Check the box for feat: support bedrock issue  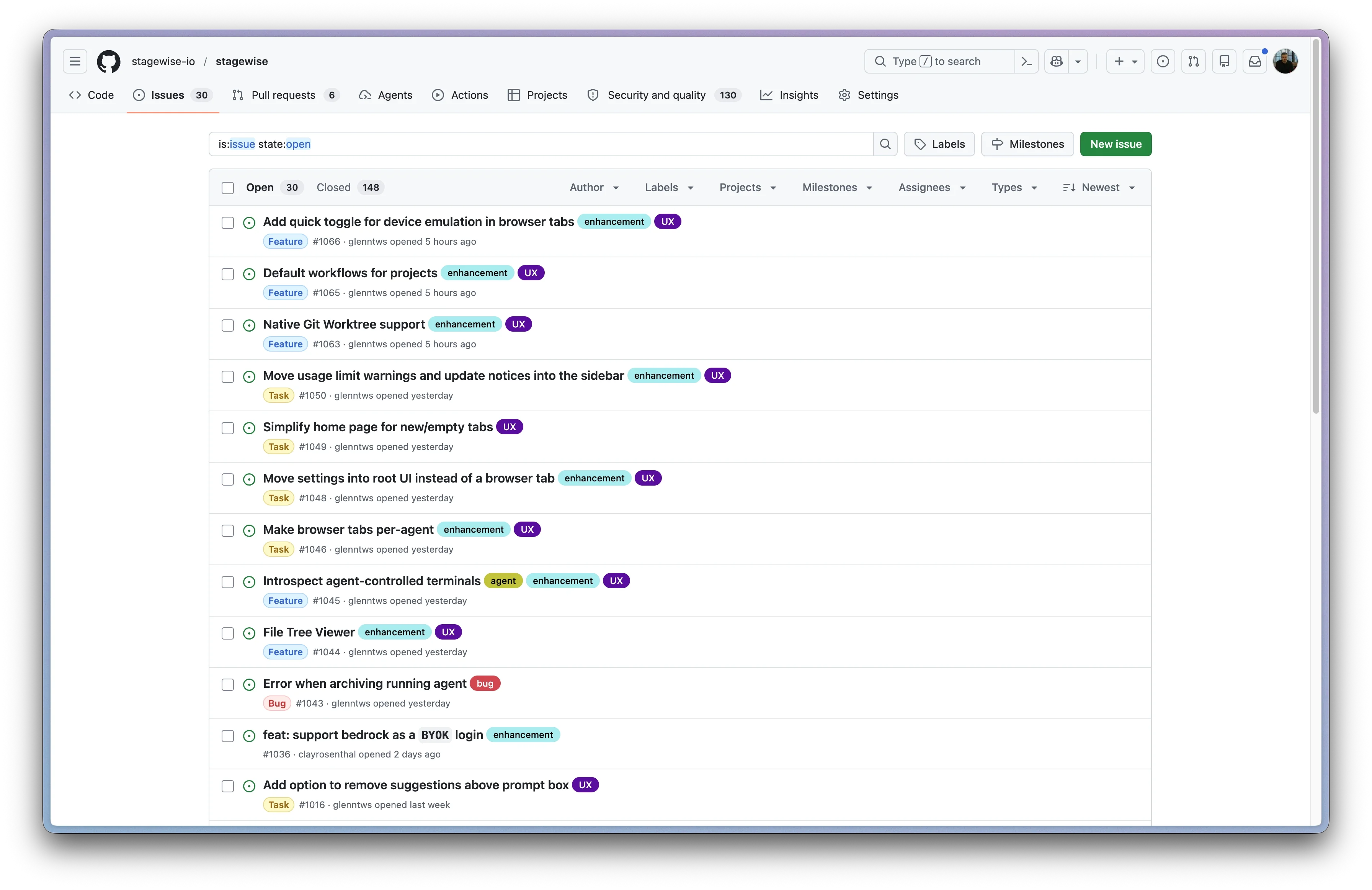(228, 736)
